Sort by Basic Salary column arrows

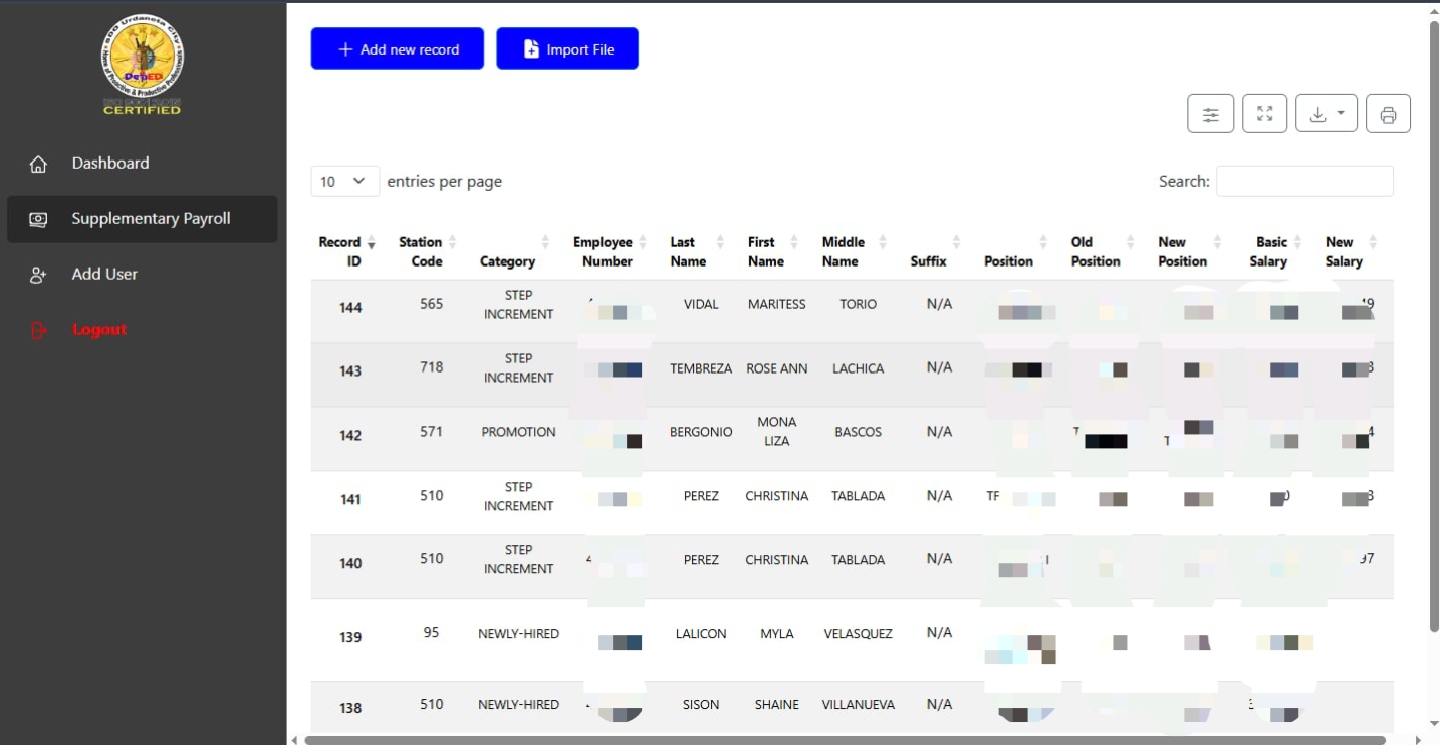point(1297,242)
